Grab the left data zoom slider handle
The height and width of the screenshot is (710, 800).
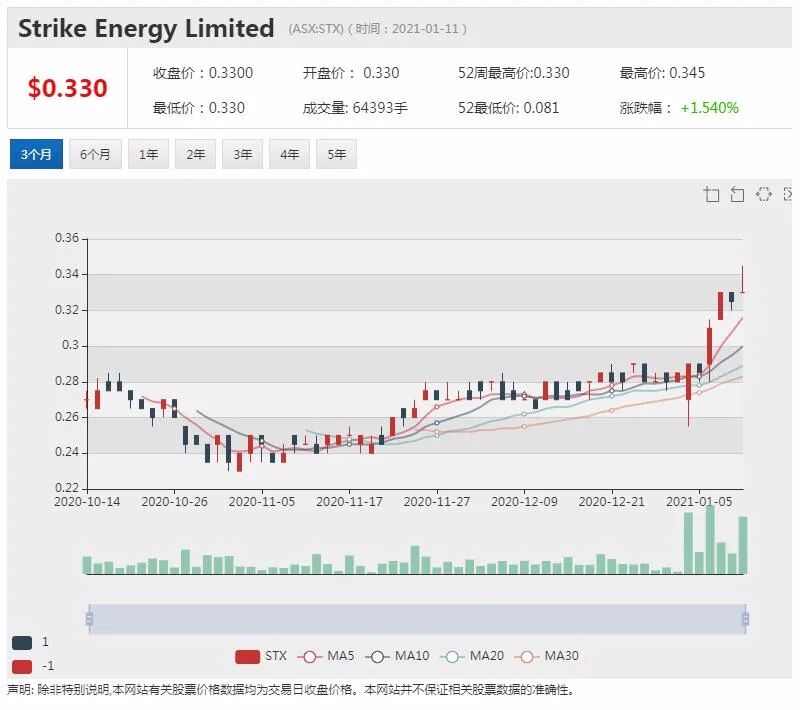pyautogui.click(x=89, y=619)
